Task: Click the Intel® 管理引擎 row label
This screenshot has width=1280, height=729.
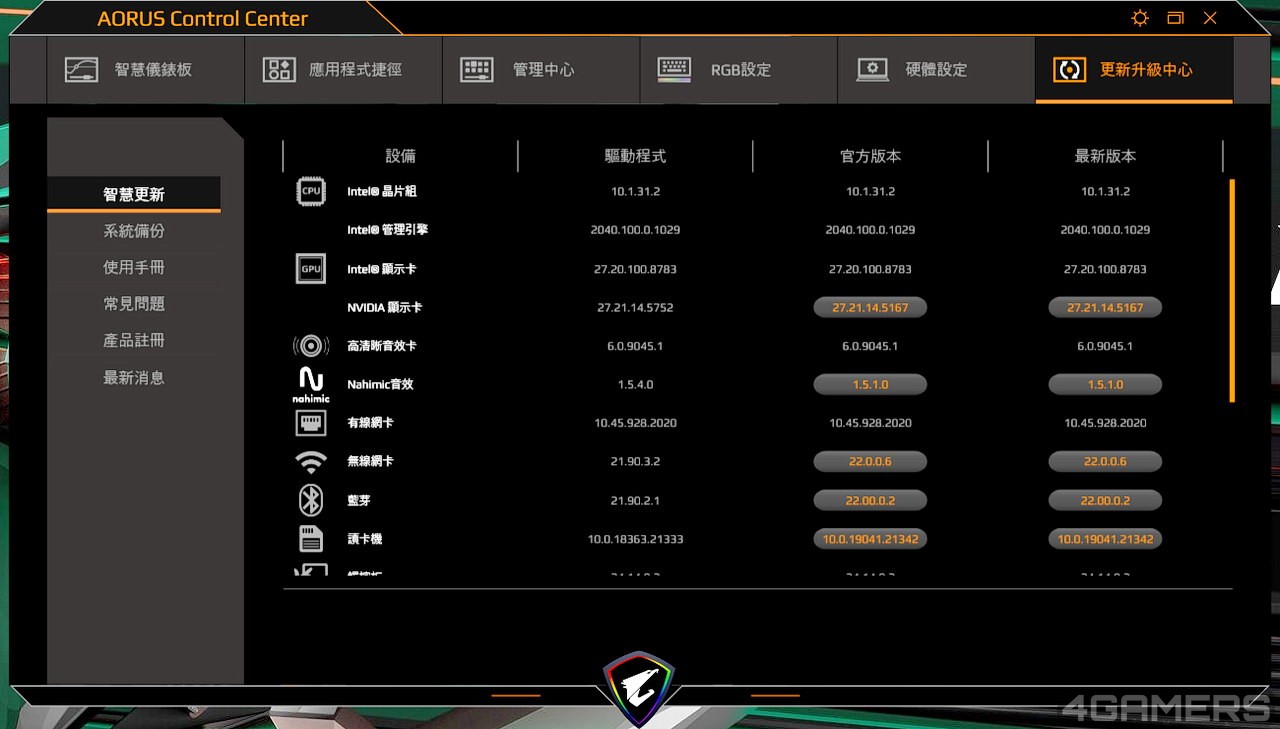Action: click(388, 230)
